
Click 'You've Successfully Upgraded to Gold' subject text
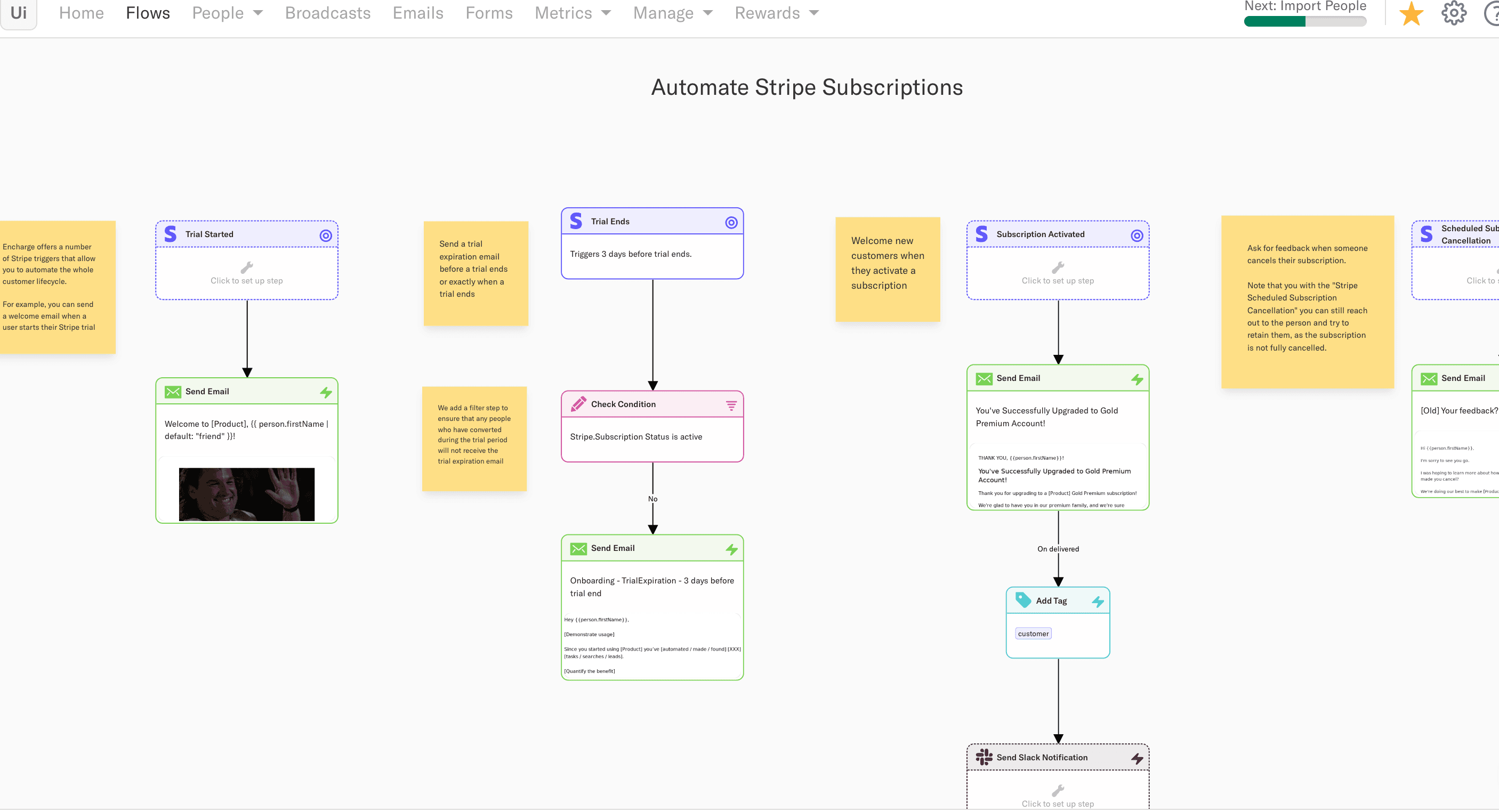point(1046,417)
